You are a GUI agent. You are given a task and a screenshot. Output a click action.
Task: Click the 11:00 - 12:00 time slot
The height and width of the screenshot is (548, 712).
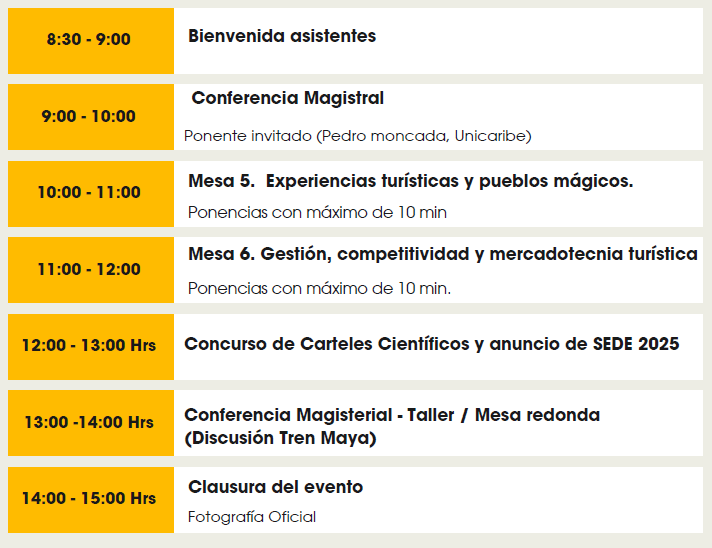pyautogui.click(x=91, y=270)
